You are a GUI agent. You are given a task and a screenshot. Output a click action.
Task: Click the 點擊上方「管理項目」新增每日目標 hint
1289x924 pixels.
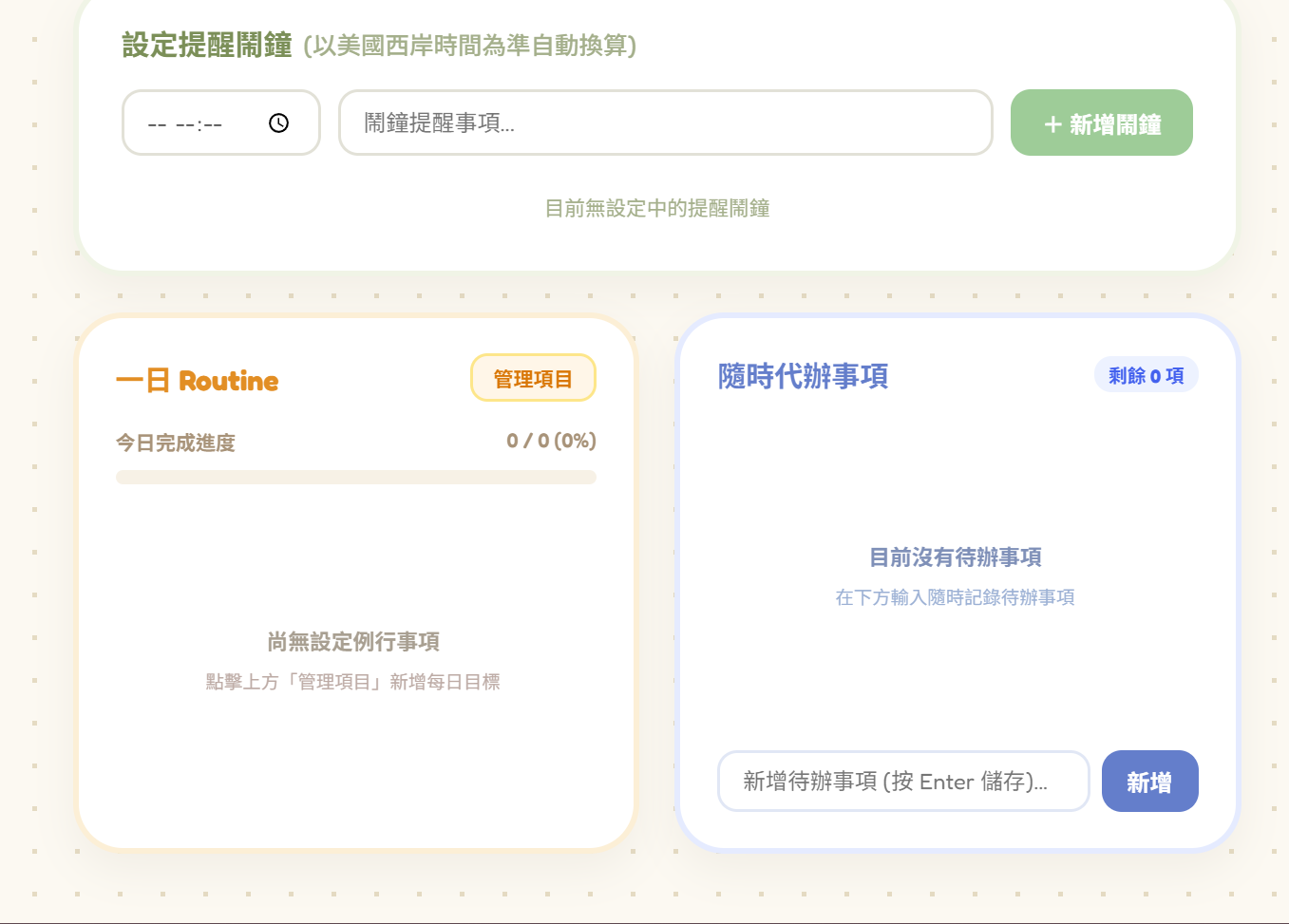point(353,682)
